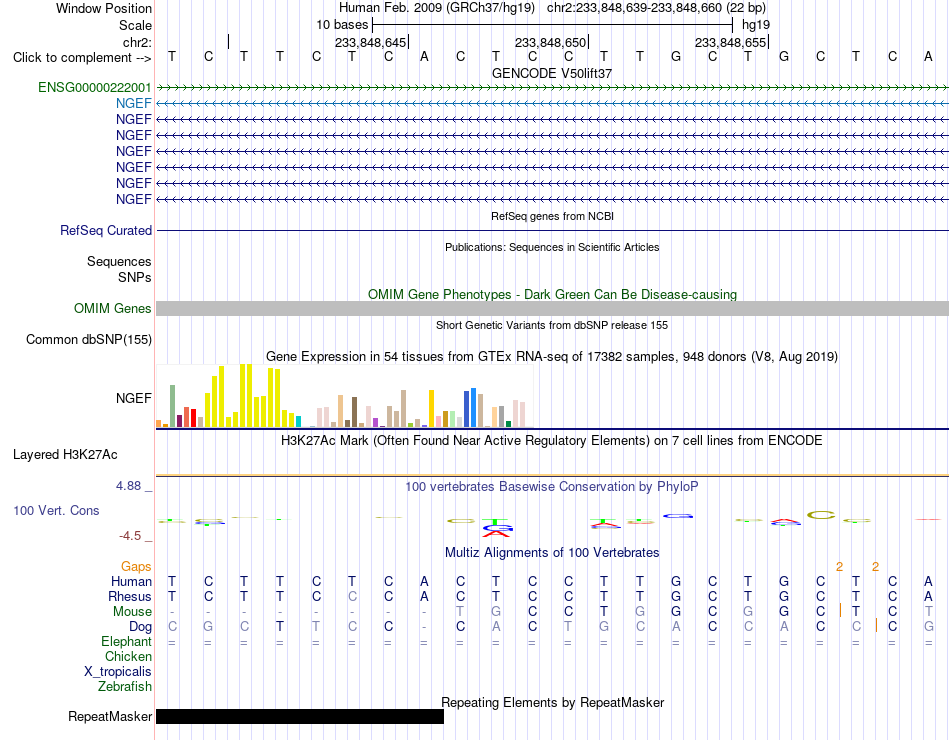
Task: Click the GENCODE V50lift37 track title
Action: pyautogui.click(x=552, y=73)
